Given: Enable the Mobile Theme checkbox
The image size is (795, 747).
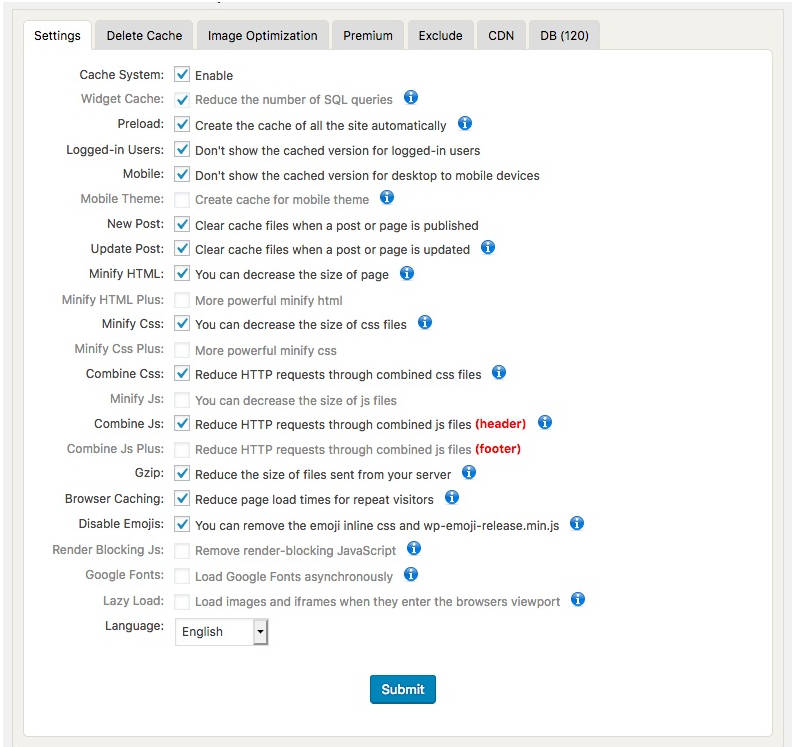Looking at the screenshot, I should click(182, 199).
